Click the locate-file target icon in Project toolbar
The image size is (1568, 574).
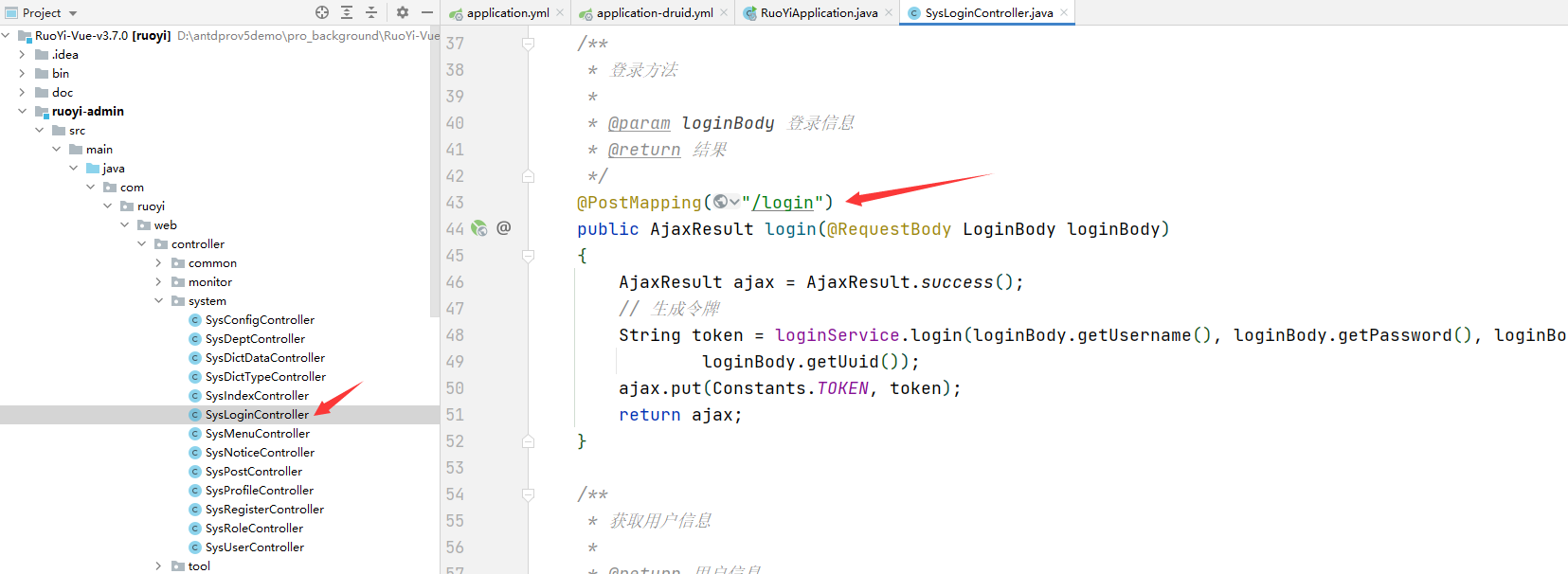[322, 12]
